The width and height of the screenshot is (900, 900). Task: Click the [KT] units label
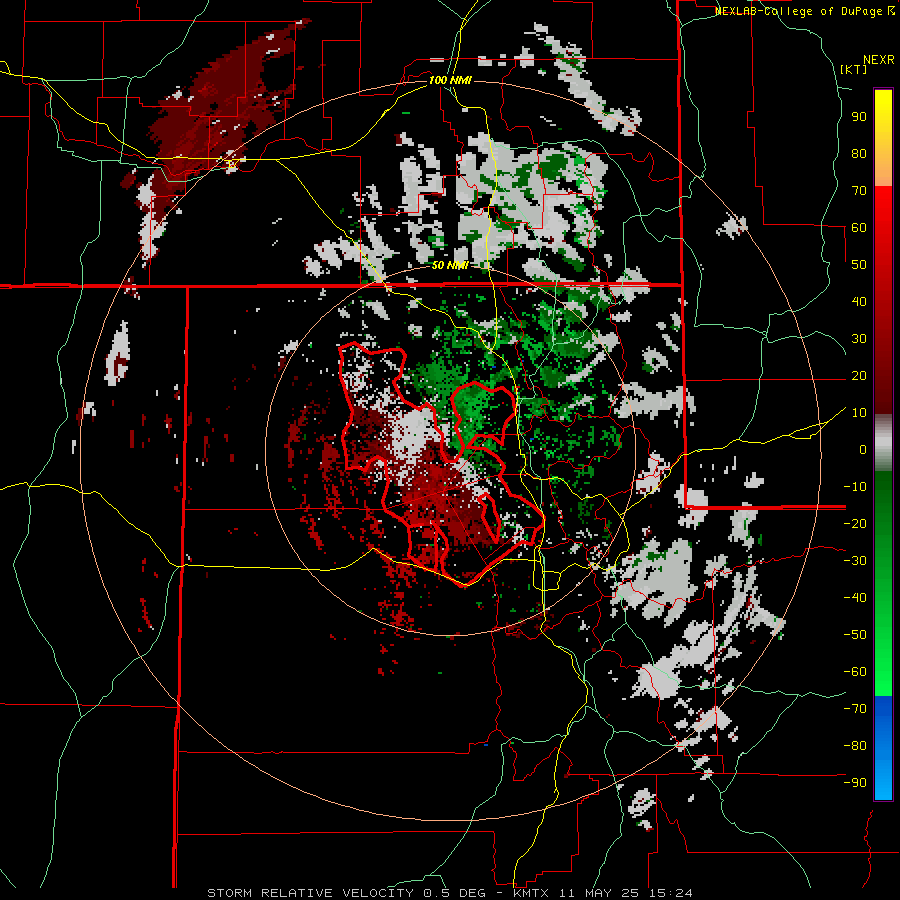pyautogui.click(x=853, y=69)
